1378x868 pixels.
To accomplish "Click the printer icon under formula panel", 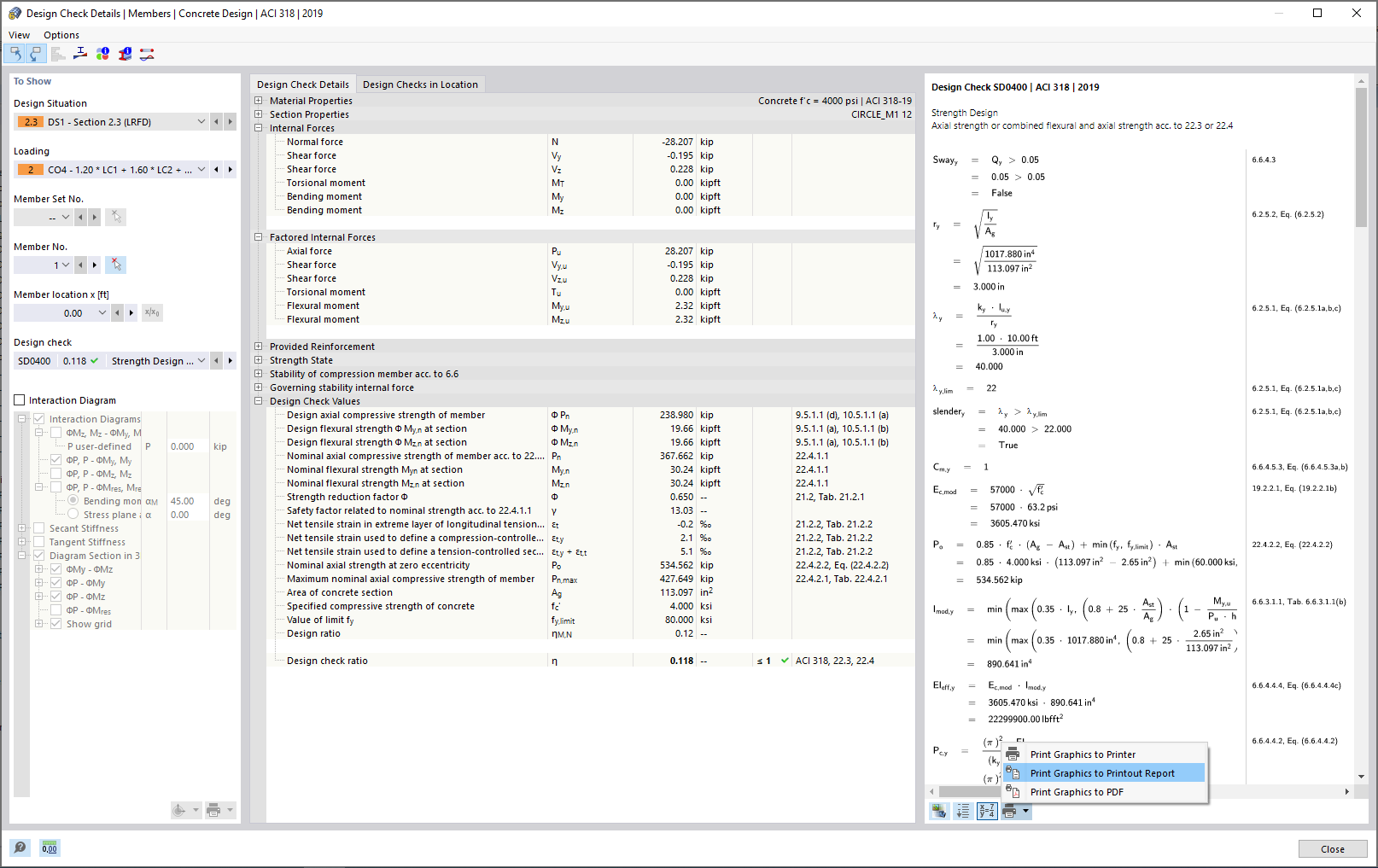I will (1010, 812).
